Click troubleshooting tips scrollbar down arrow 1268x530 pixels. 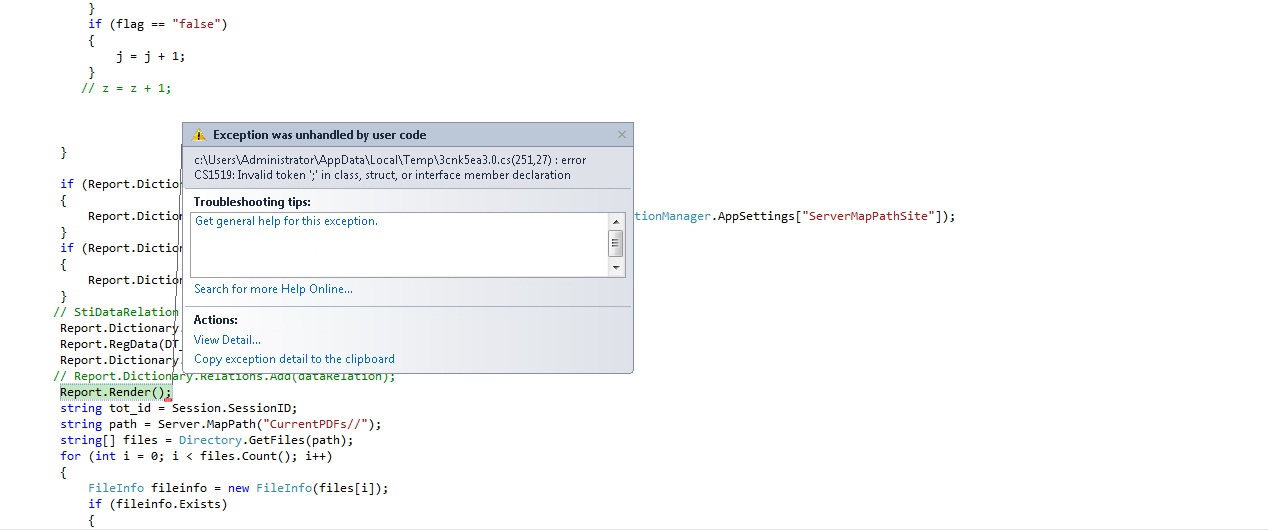pos(616,268)
